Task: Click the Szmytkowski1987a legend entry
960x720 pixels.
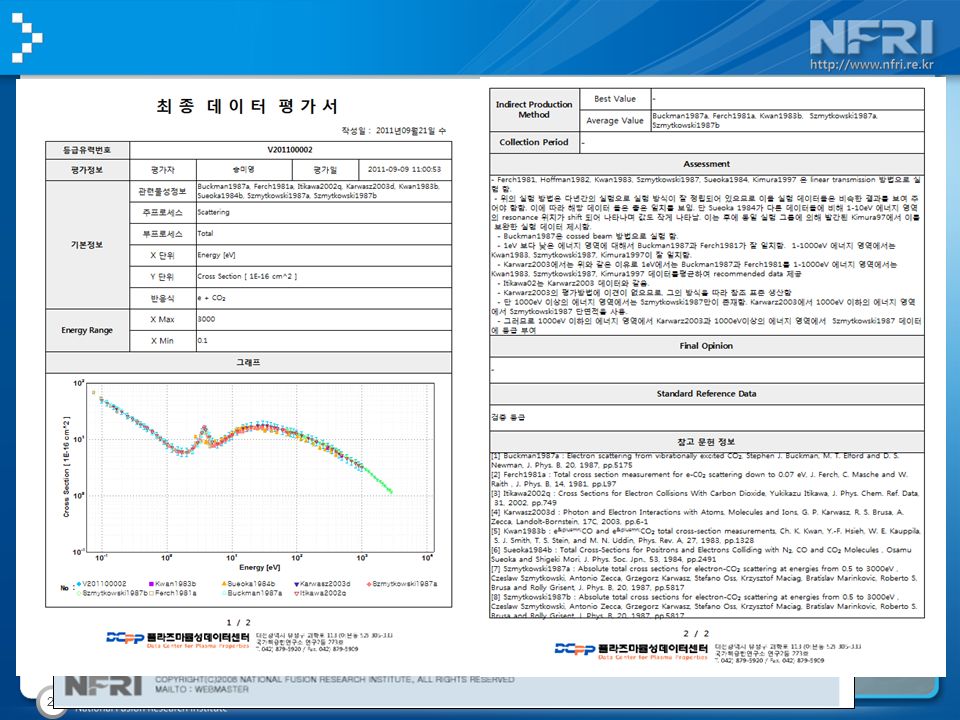Action: [x=402, y=584]
